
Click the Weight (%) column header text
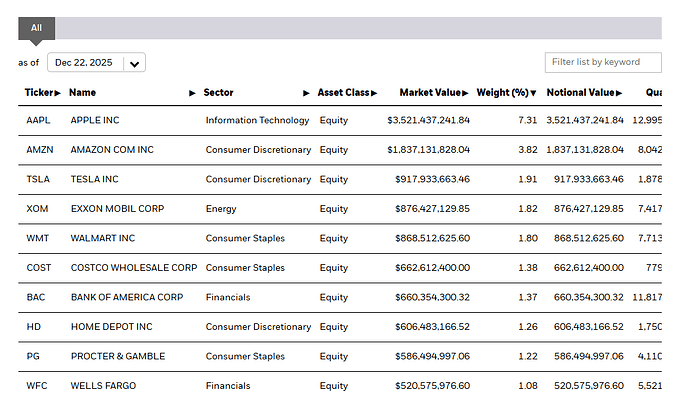coord(501,93)
